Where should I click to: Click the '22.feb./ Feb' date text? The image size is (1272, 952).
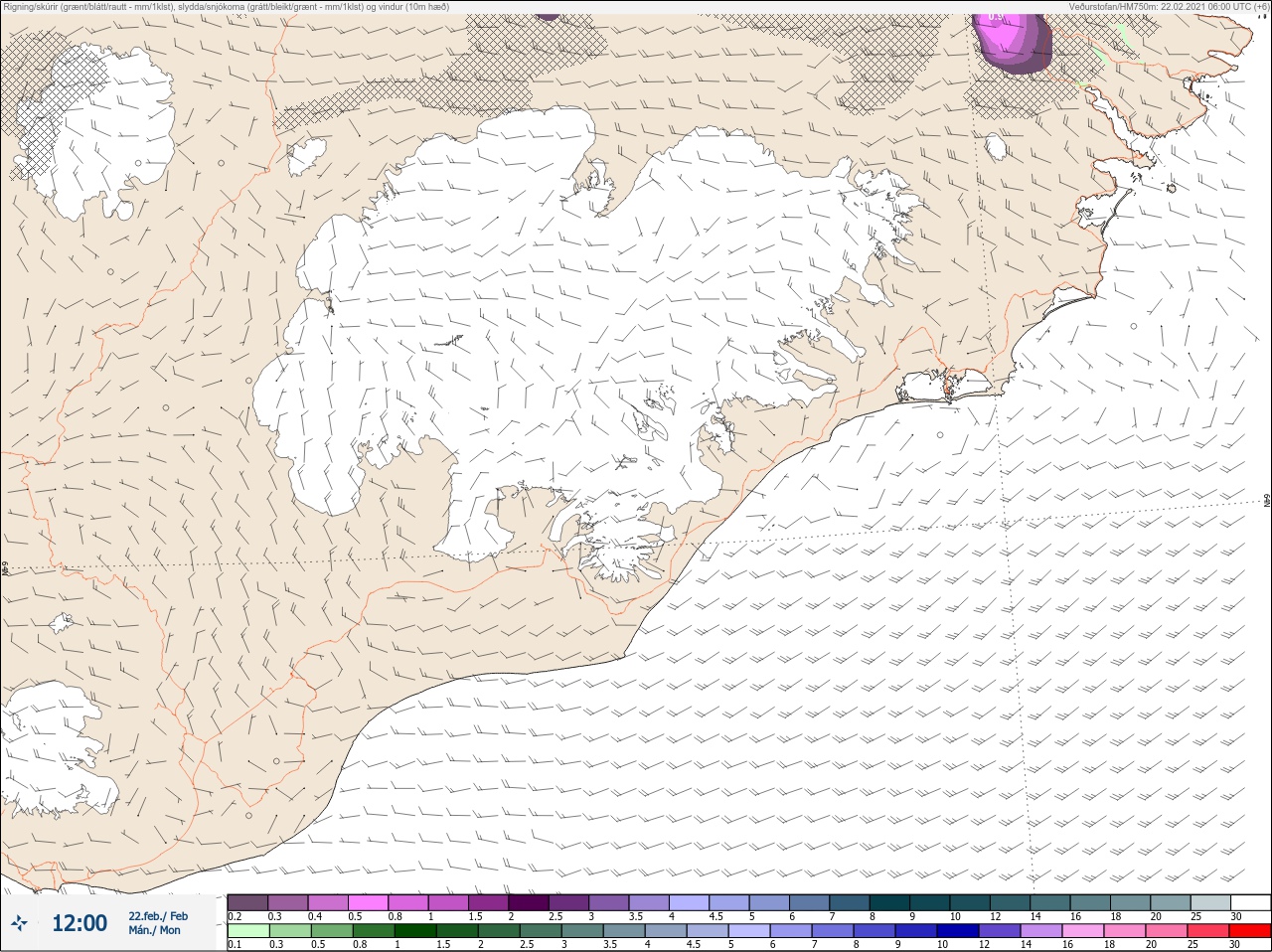click(158, 916)
